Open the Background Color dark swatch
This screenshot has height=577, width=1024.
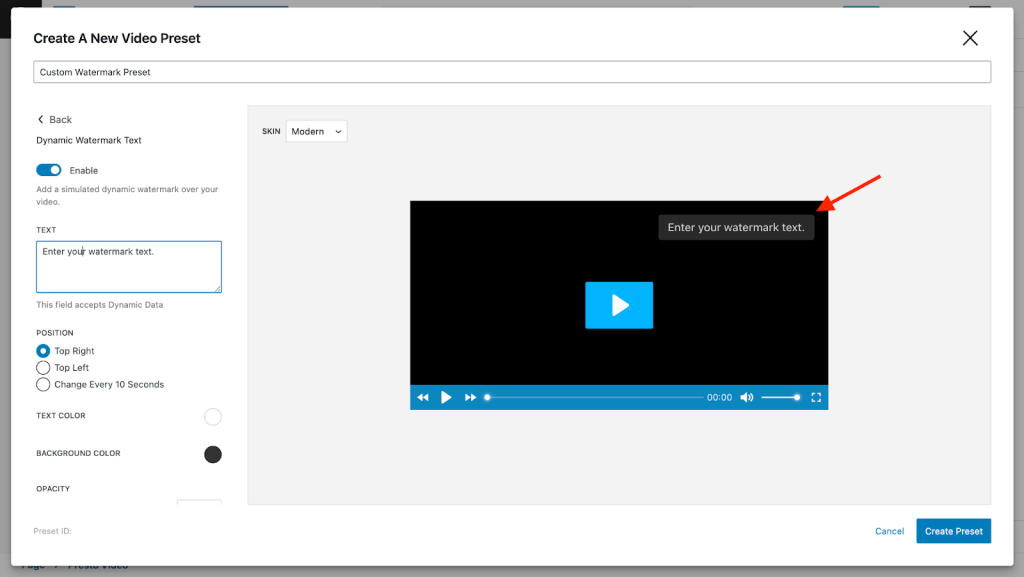coord(212,455)
